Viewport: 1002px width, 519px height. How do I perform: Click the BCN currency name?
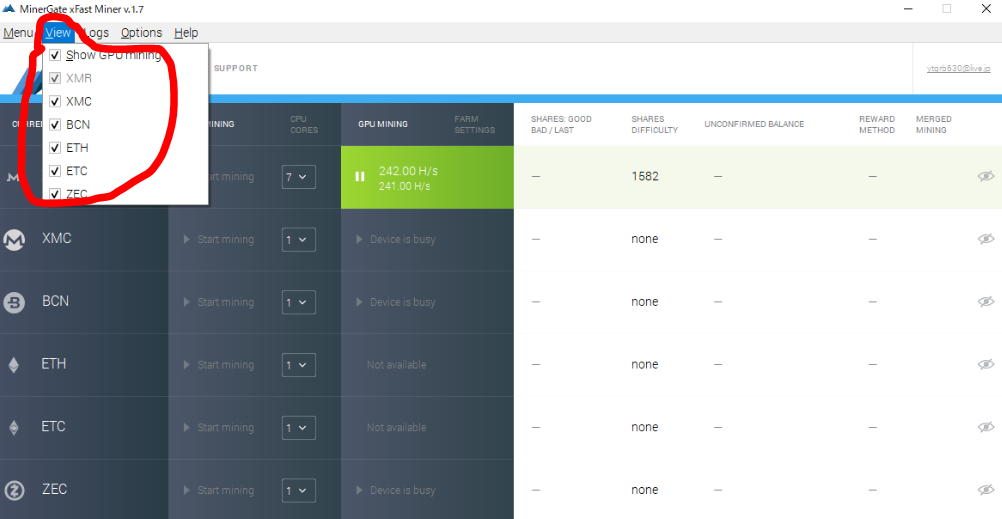point(55,301)
